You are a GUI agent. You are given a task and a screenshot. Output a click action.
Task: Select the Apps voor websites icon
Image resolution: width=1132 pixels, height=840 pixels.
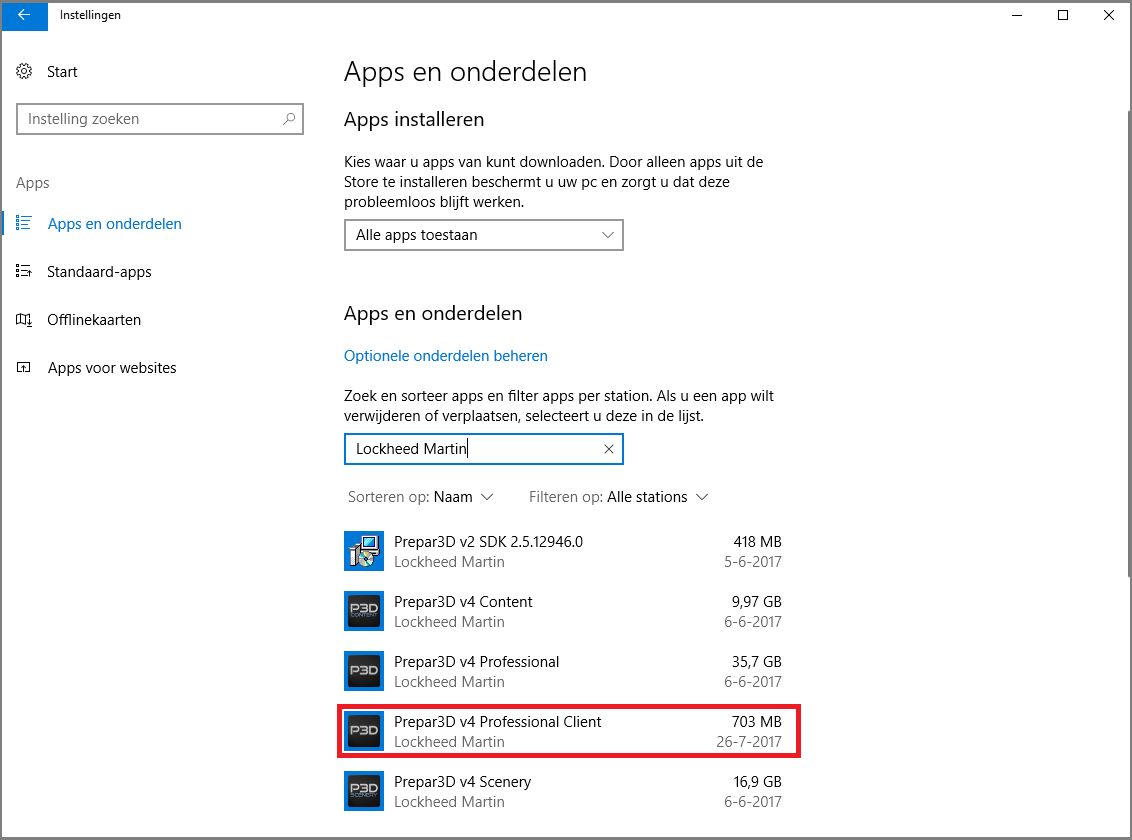click(x=24, y=368)
